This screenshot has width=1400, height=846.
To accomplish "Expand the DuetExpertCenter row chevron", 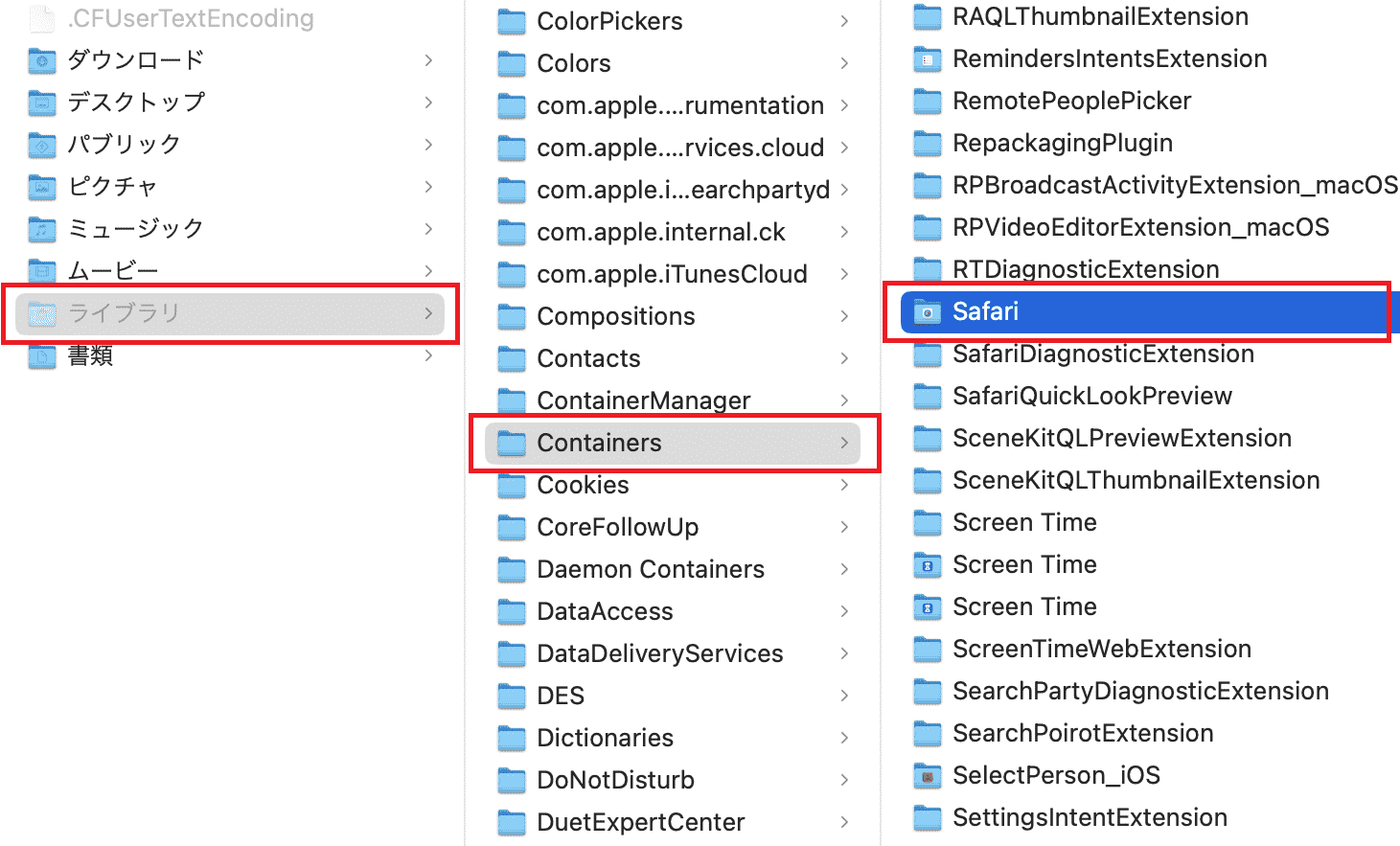I will tap(844, 822).
